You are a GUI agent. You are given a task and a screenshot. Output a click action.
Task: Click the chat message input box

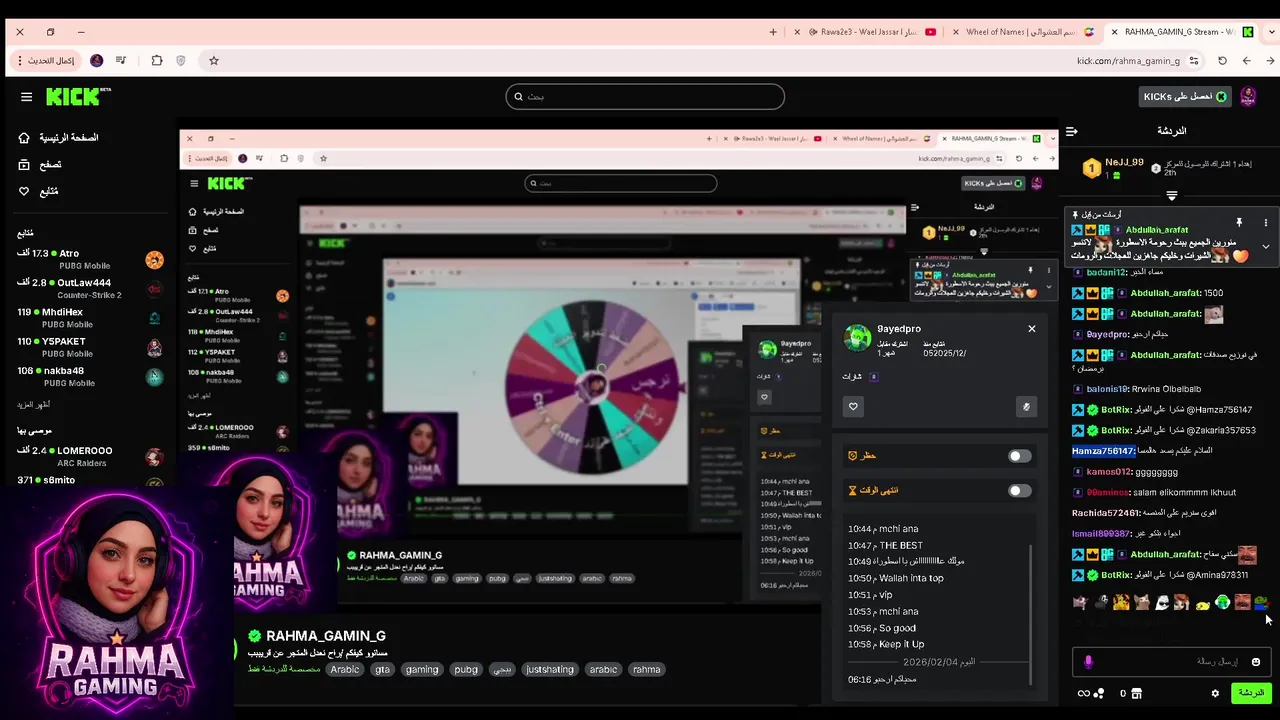coord(1172,662)
